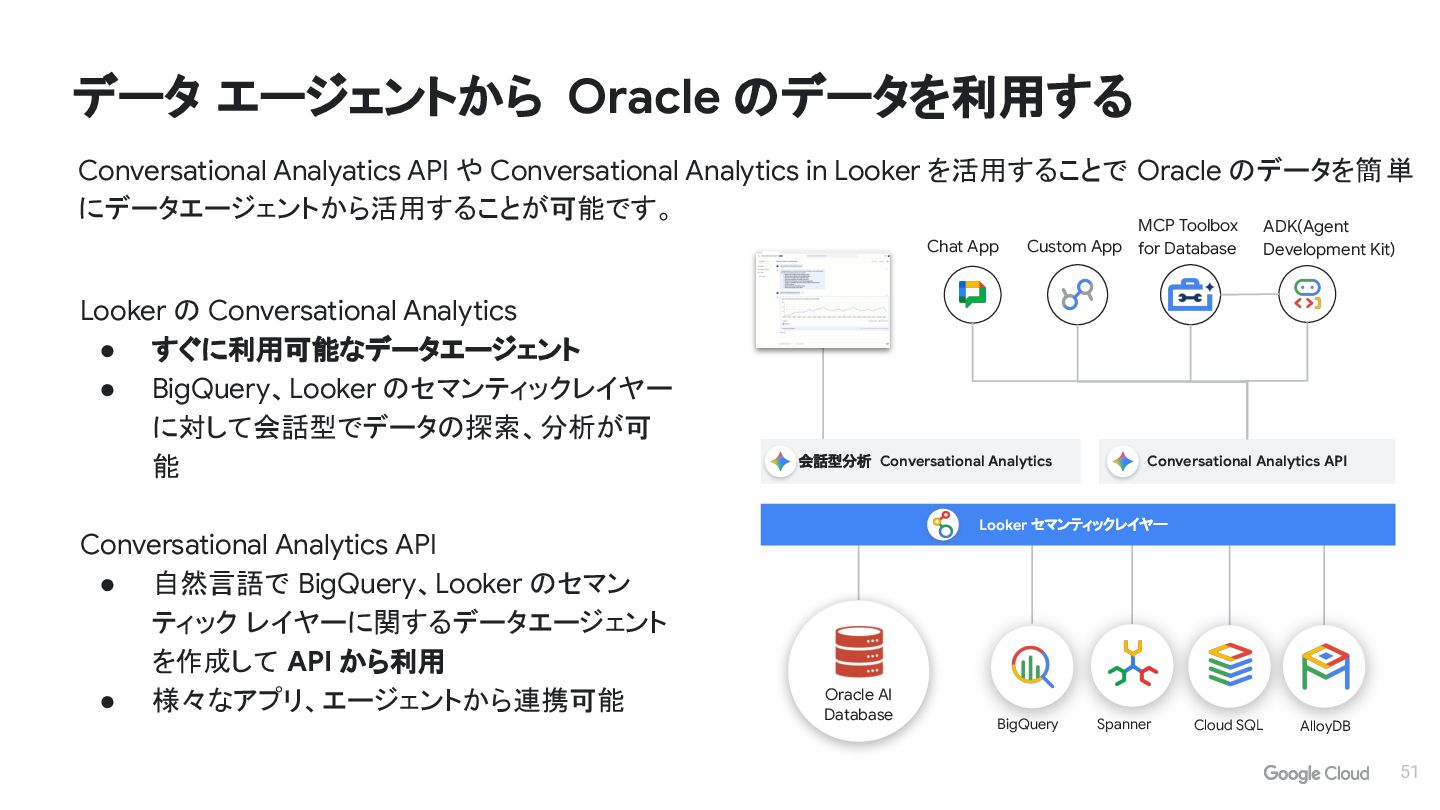Click the 'ADK(Agent Development Kit)' label
The height and width of the screenshot is (810, 1440).
[1329, 238]
